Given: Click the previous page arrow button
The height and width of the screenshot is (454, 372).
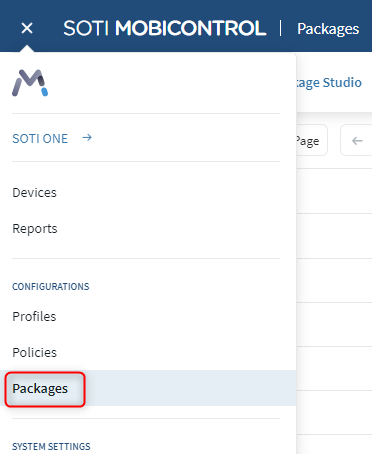Looking at the screenshot, I should 357,140.
